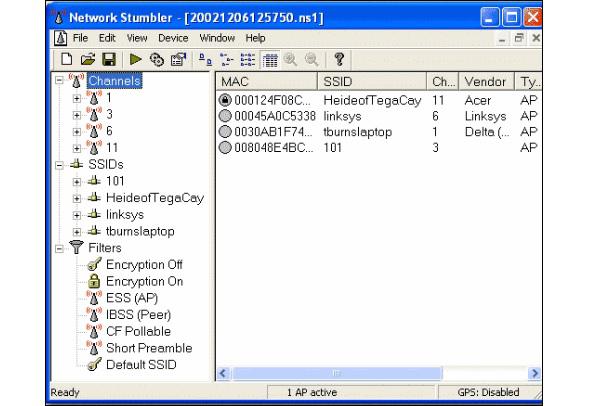Select the Filters tree label
This screenshot has height=406, width=600.
point(105,248)
